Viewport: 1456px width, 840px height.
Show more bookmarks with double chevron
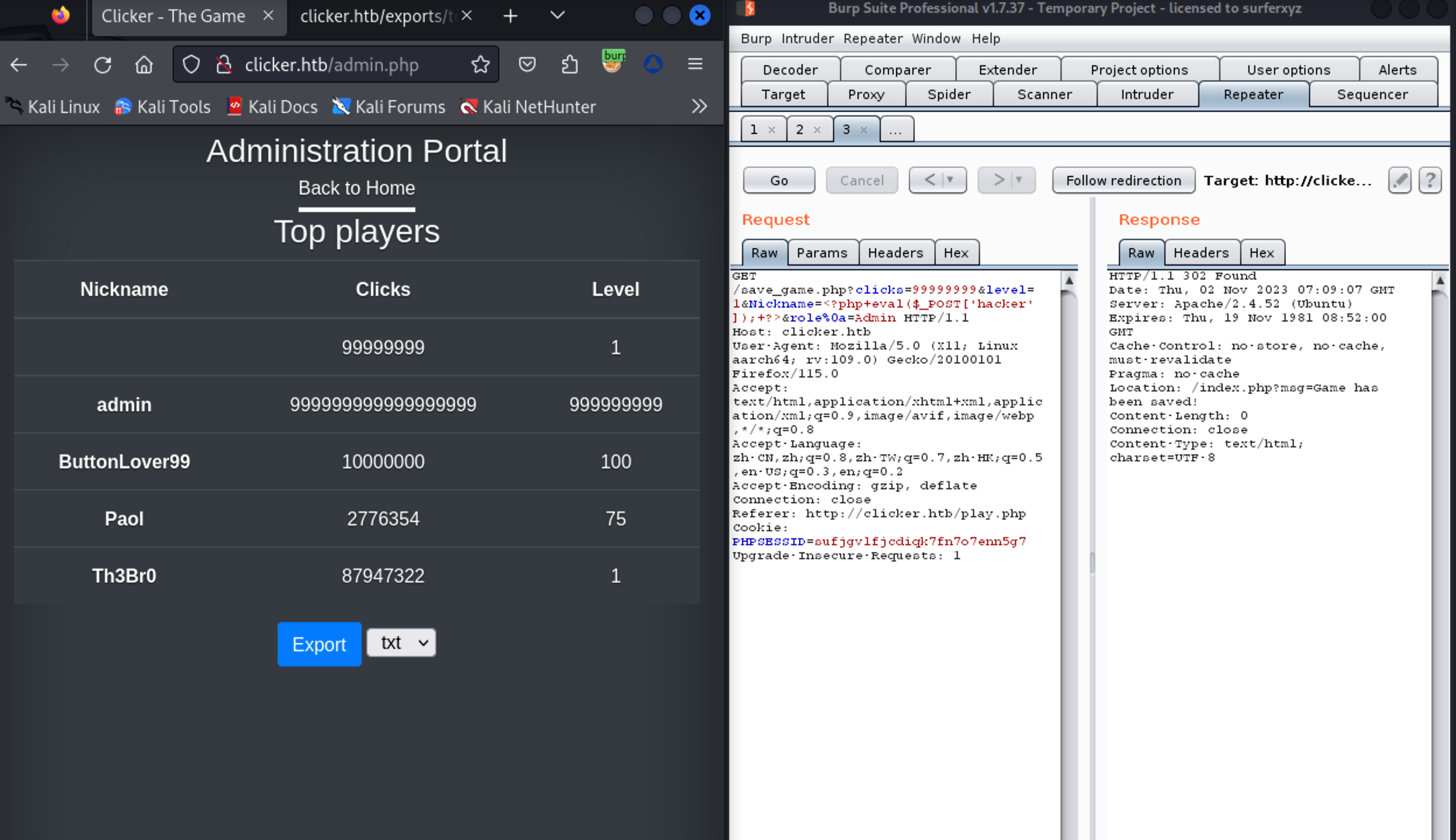point(699,107)
